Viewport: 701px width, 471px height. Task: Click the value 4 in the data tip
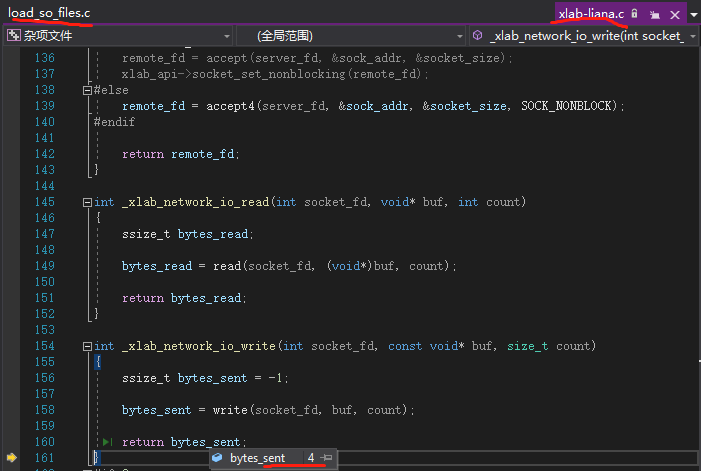[x=311, y=458]
